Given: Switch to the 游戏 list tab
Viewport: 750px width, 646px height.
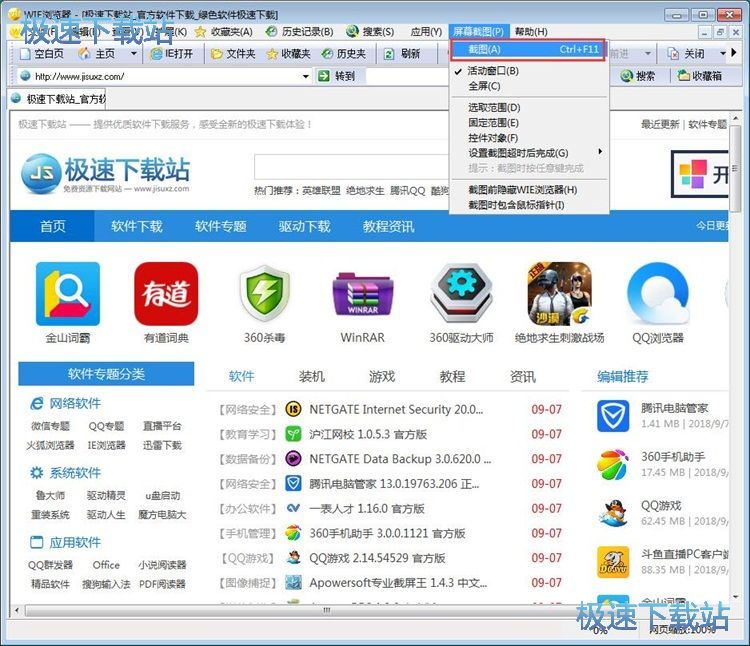Looking at the screenshot, I should coord(382,376).
